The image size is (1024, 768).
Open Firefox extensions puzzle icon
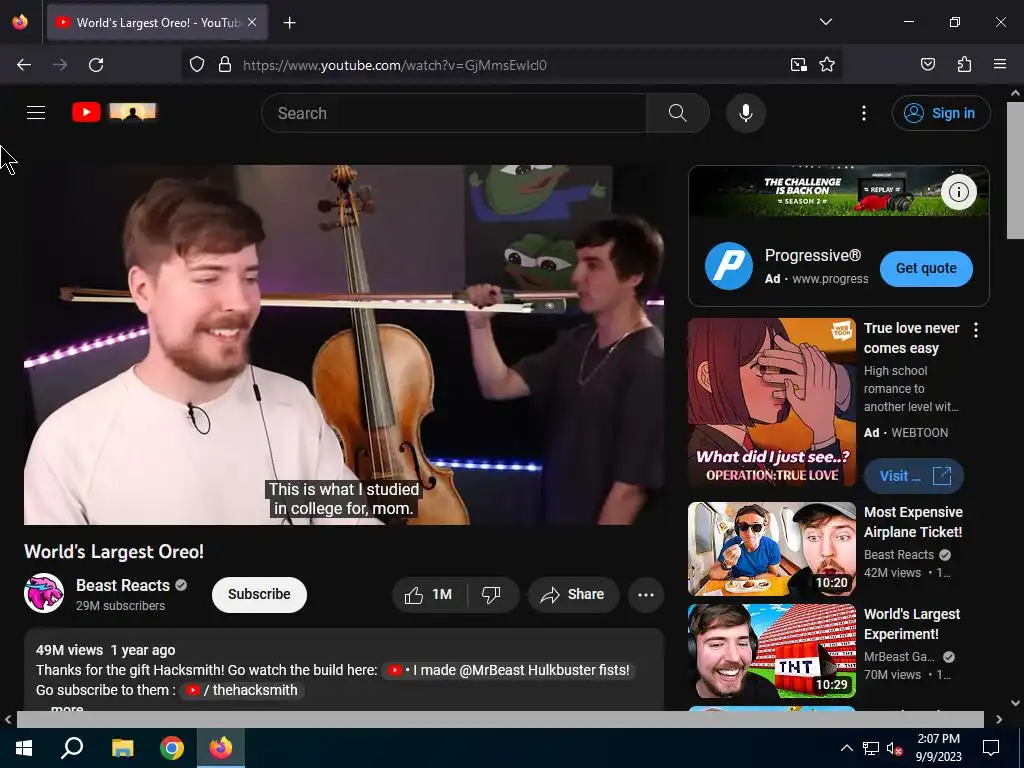tap(964, 64)
